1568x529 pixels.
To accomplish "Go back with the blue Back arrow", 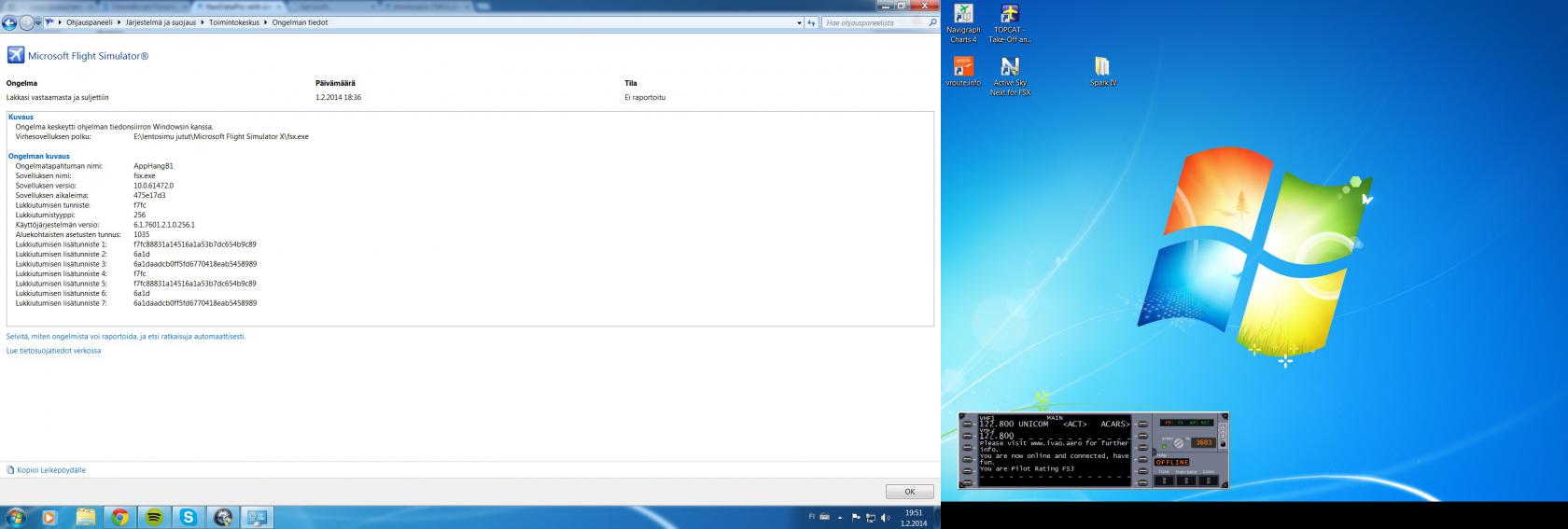I will 9,22.
